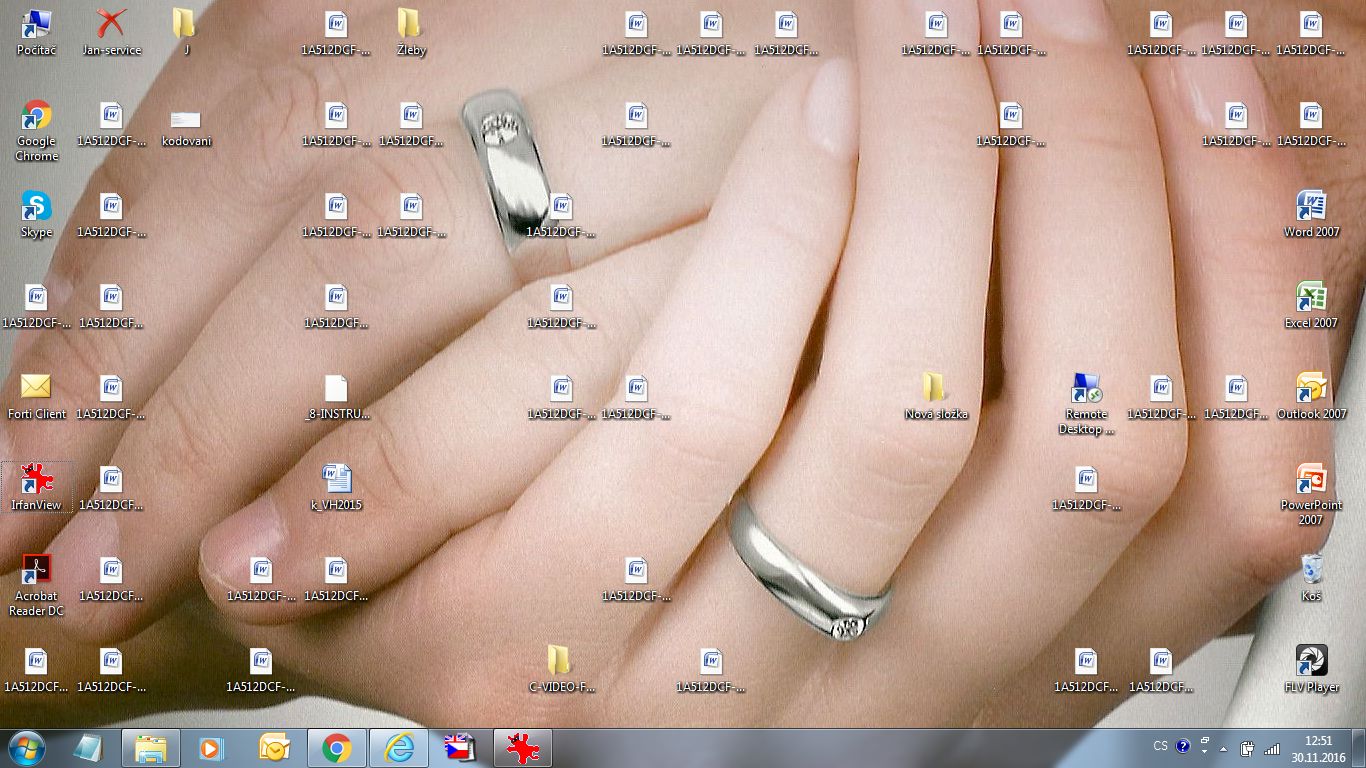The image size is (1366, 768).
Task: Select the FLV Player desktop icon
Action: [1311, 662]
